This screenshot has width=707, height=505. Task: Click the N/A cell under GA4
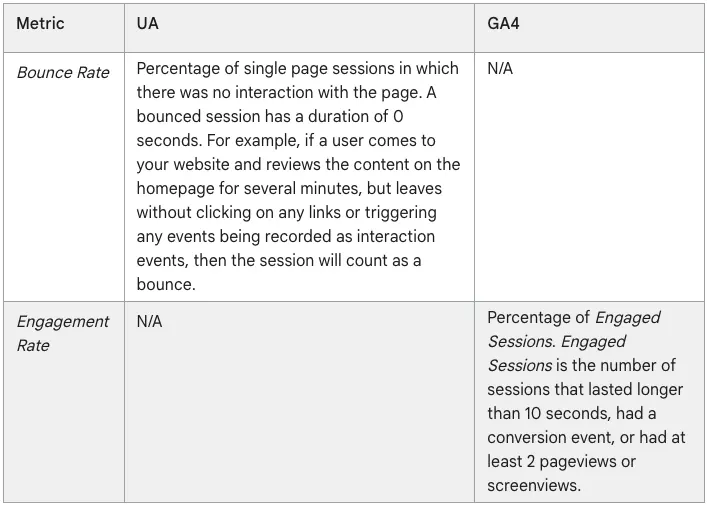(500, 69)
